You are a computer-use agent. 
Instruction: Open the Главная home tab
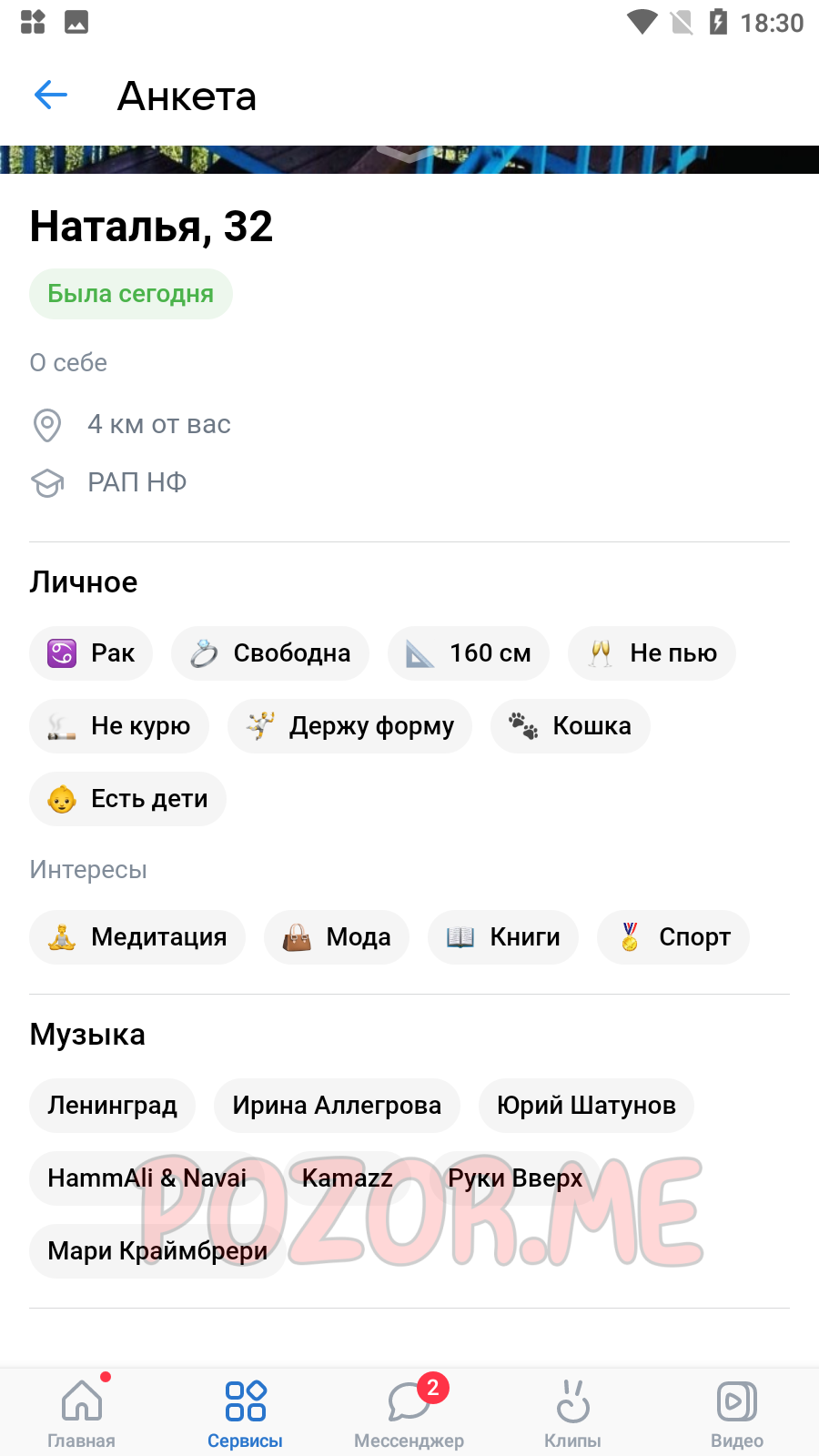[x=82, y=1411]
